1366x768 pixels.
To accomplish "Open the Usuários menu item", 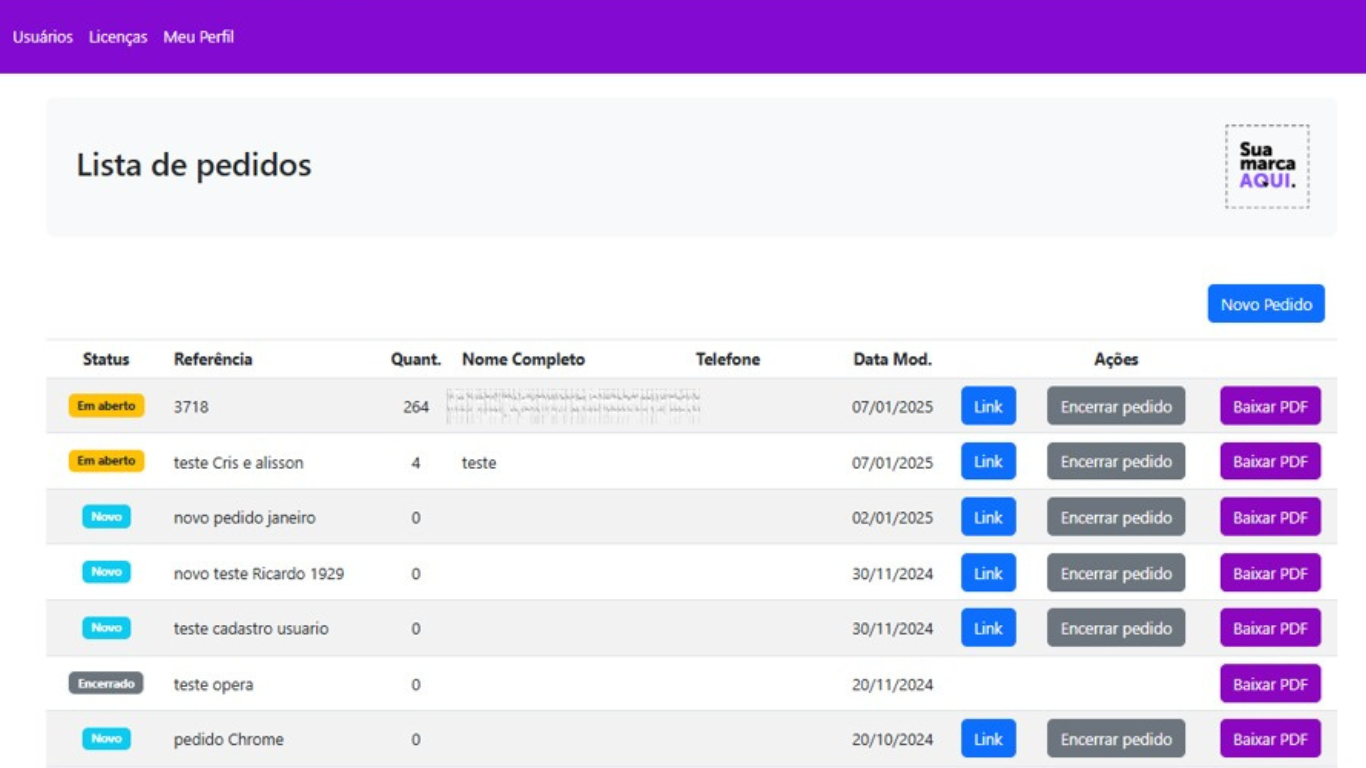I will pos(42,37).
